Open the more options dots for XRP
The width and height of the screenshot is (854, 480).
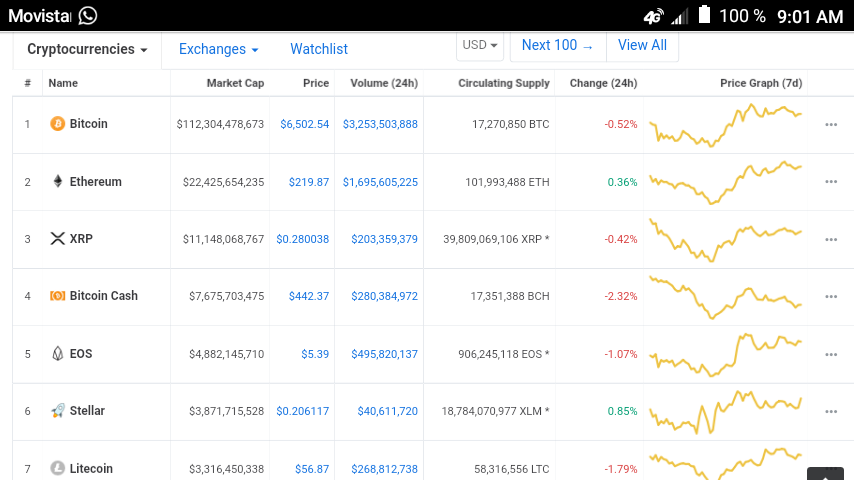[831, 240]
